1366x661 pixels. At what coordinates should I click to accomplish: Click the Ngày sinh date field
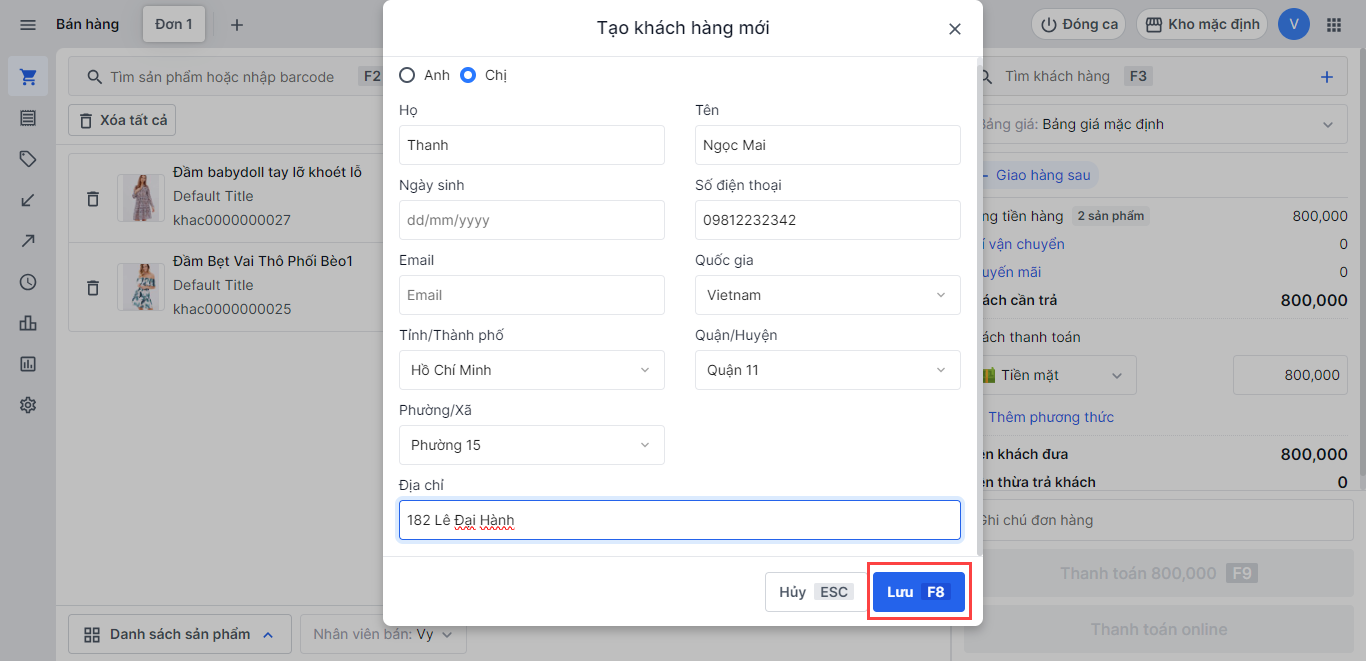(532, 220)
